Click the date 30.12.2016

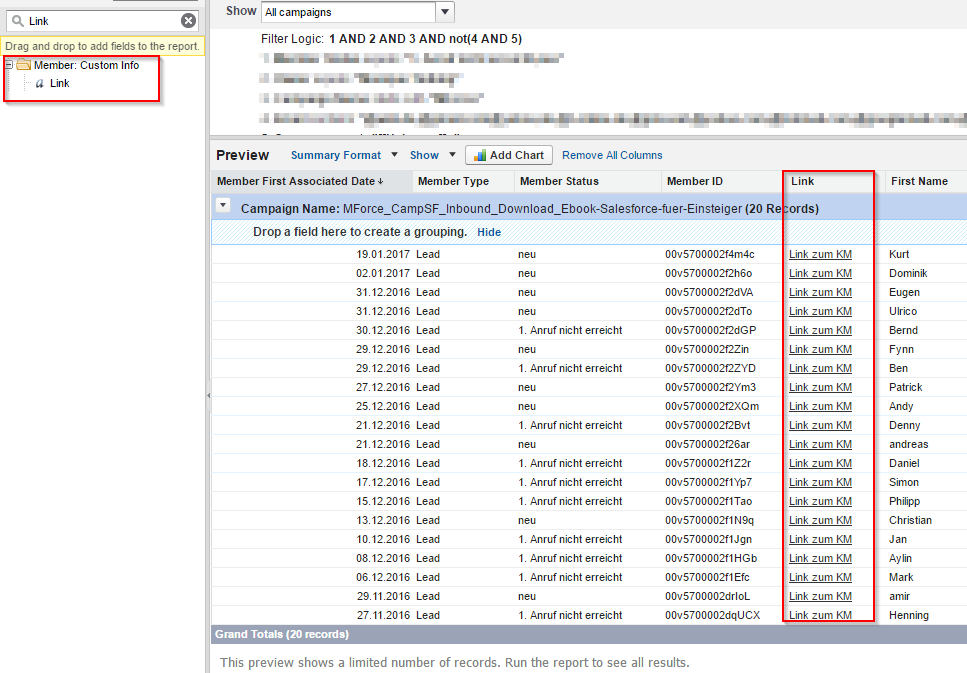tap(383, 331)
